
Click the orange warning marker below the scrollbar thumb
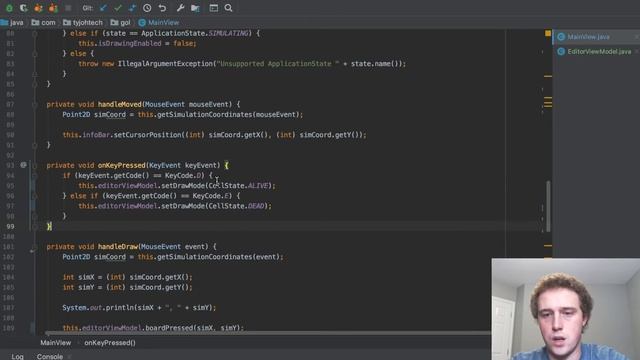coord(548,246)
